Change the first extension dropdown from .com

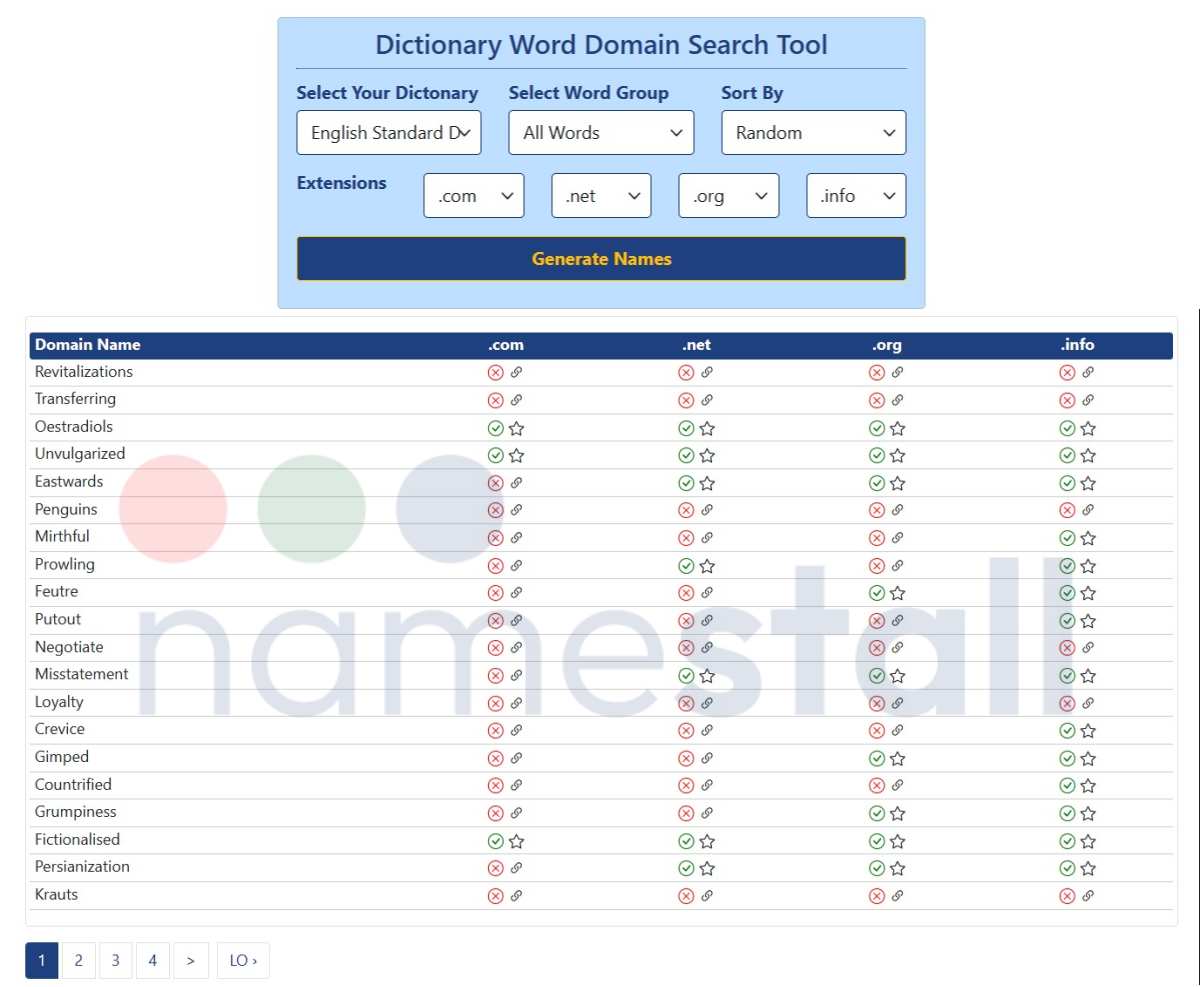[x=474, y=195]
